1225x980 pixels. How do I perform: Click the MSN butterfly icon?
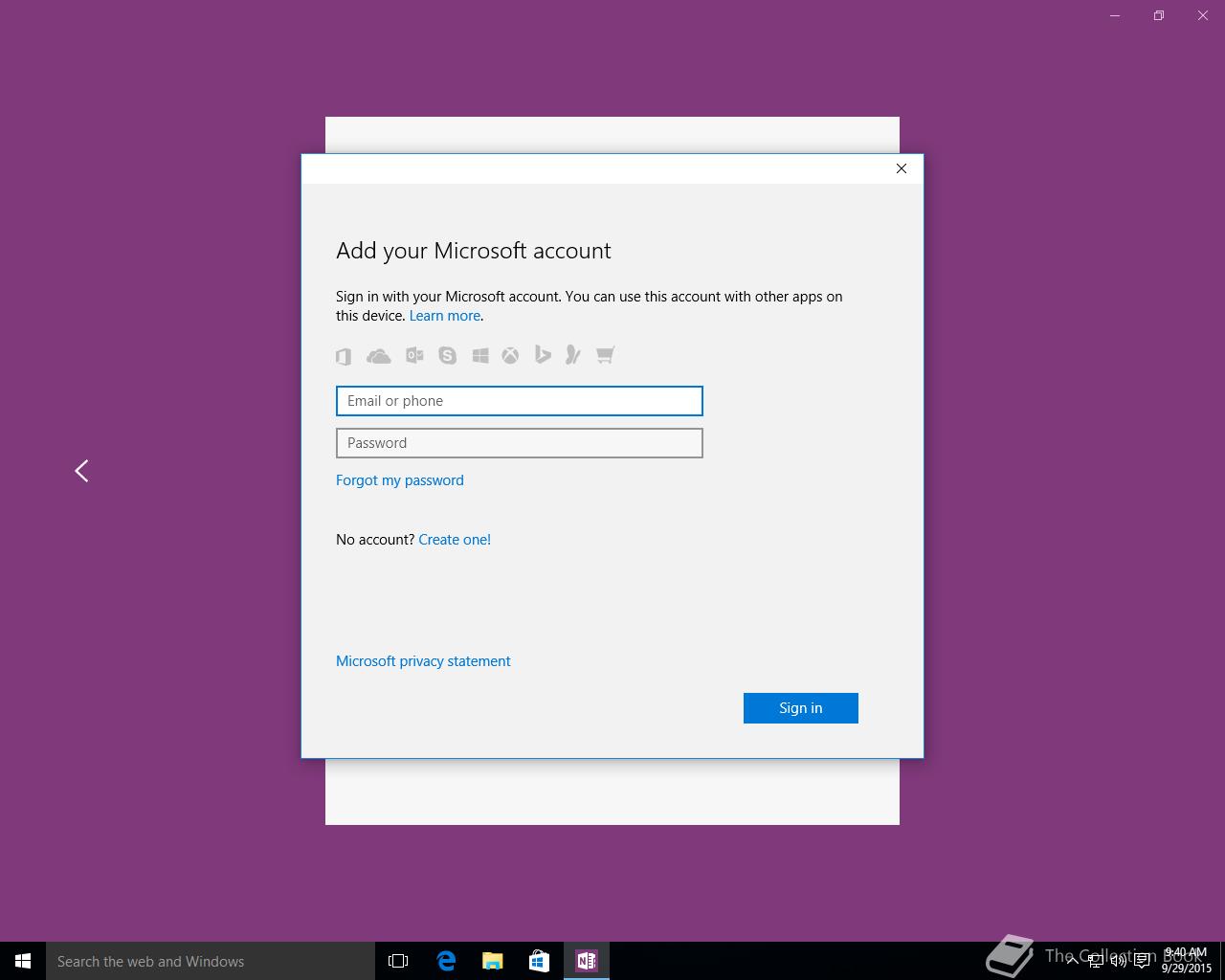click(573, 355)
